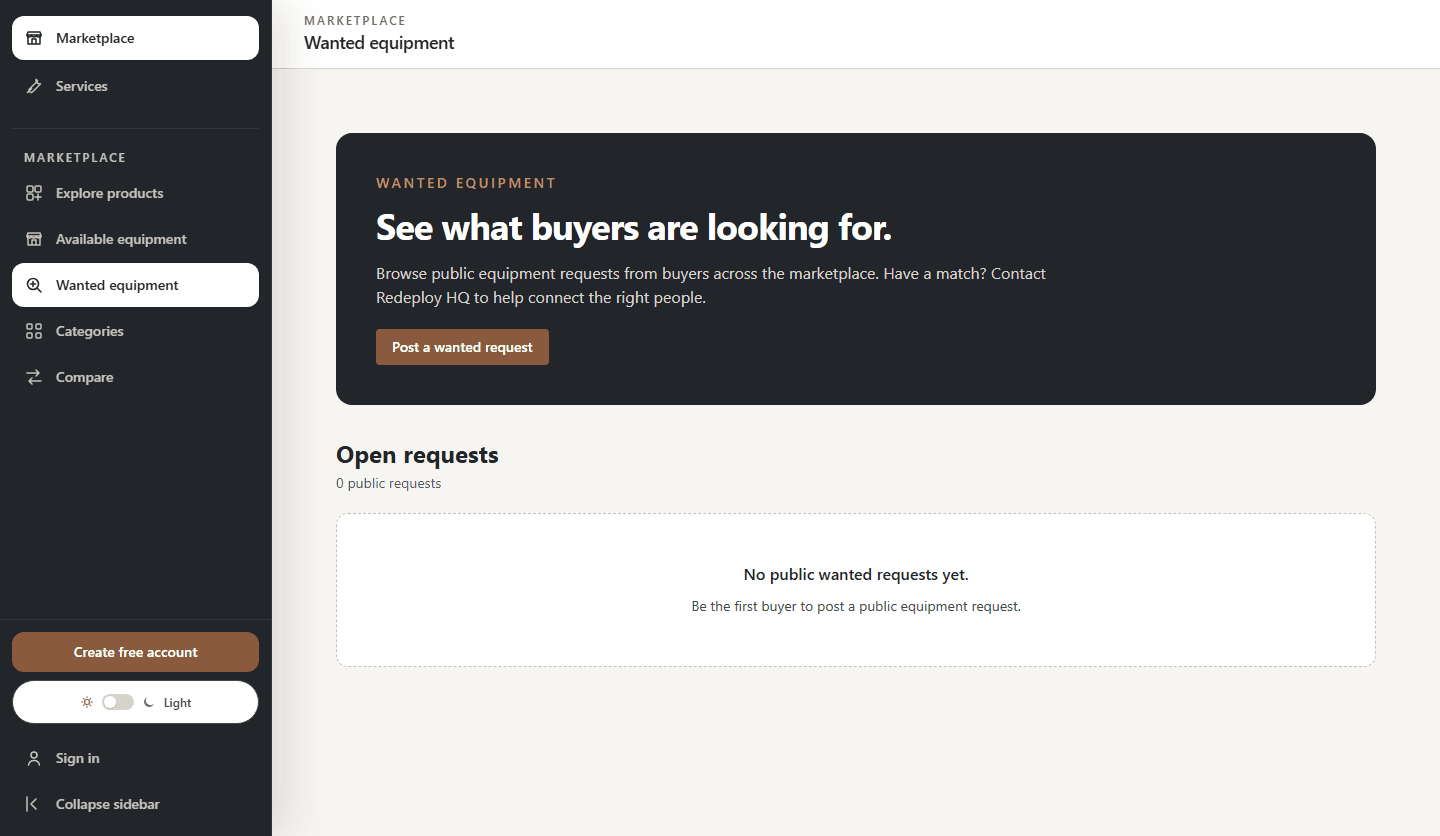Click the Marketplace storefront icon
This screenshot has height=836, width=1440.
pos(34,38)
